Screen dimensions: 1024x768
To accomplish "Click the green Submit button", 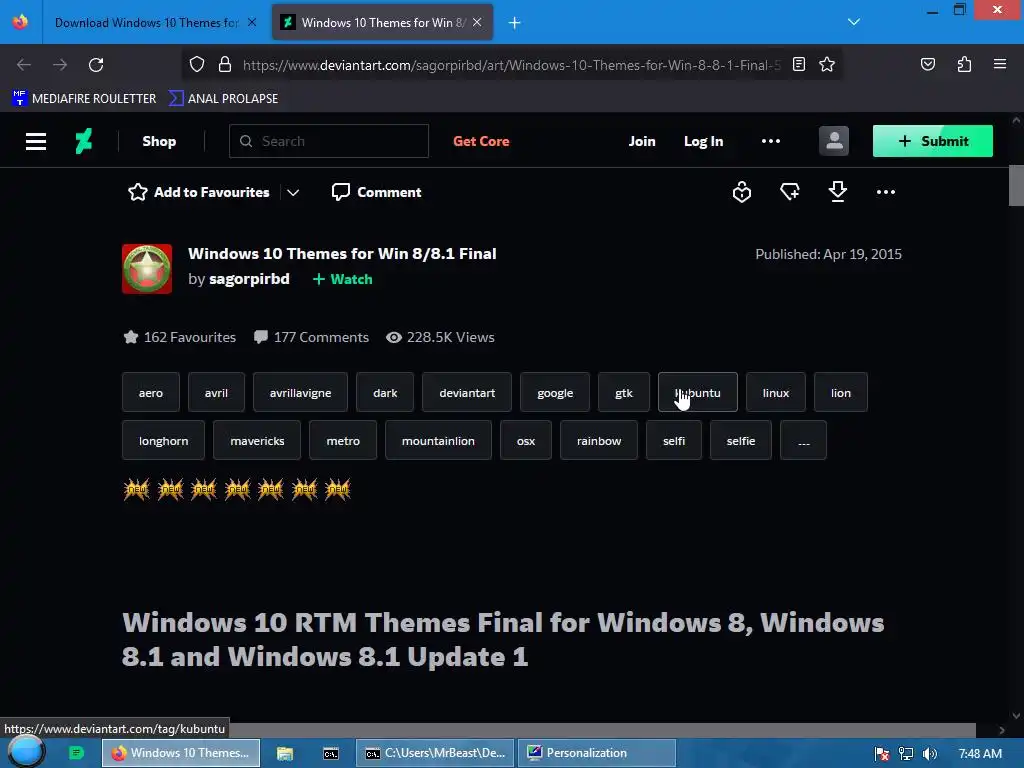I will (933, 141).
